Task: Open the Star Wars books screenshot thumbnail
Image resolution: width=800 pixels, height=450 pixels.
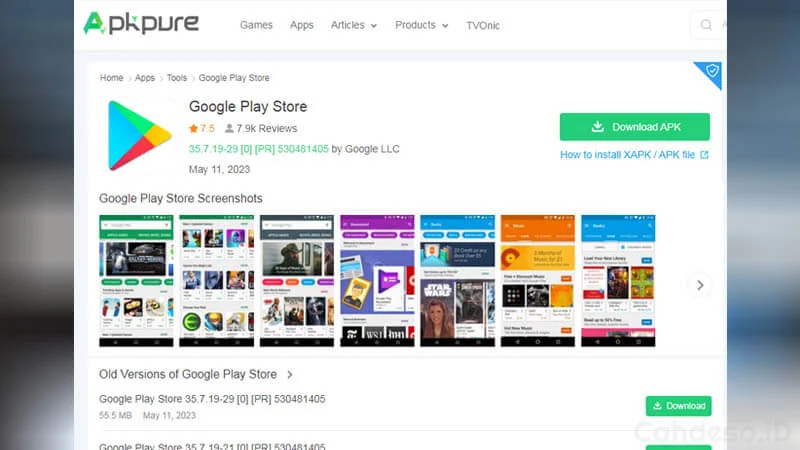Action: (x=458, y=281)
